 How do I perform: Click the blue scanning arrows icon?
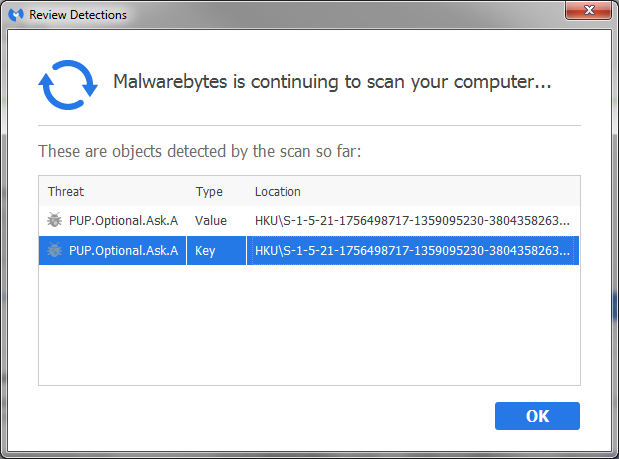tap(67, 84)
